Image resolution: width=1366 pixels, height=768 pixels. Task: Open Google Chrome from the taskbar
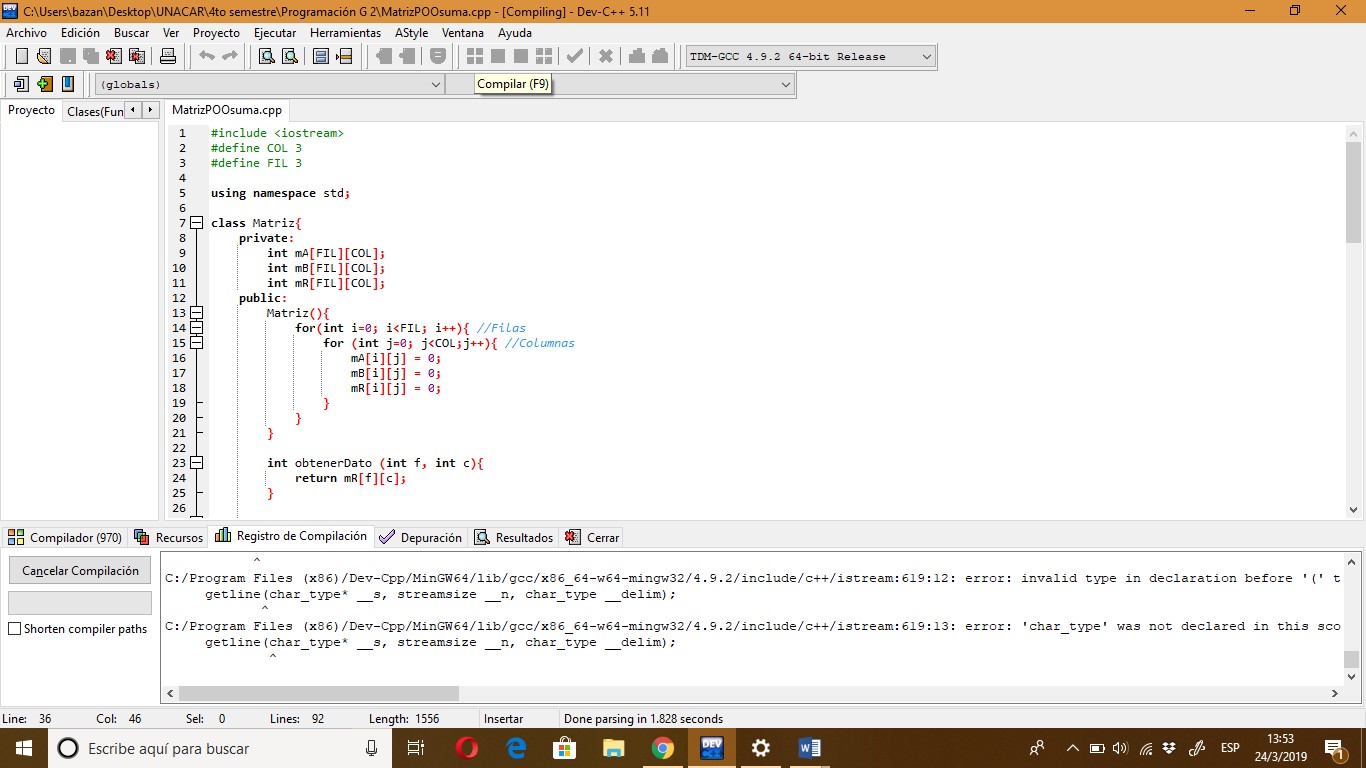click(663, 748)
